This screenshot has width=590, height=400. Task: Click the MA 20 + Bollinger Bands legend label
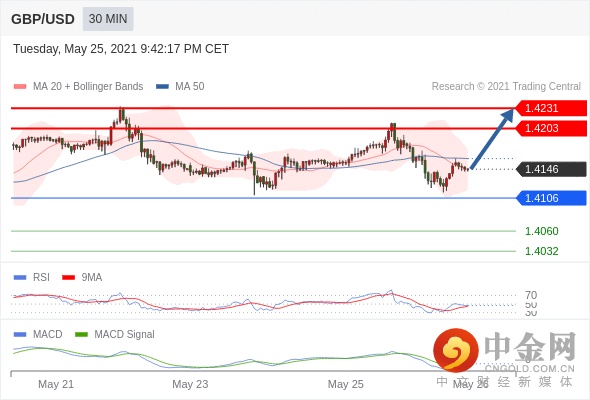[x=88, y=87]
